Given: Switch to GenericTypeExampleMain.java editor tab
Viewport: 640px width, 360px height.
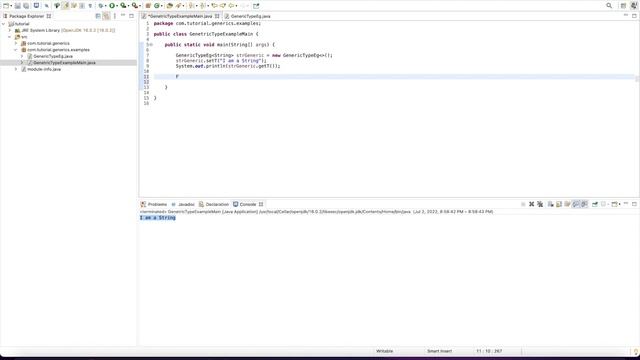Looking at the screenshot, I should [x=180, y=16].
